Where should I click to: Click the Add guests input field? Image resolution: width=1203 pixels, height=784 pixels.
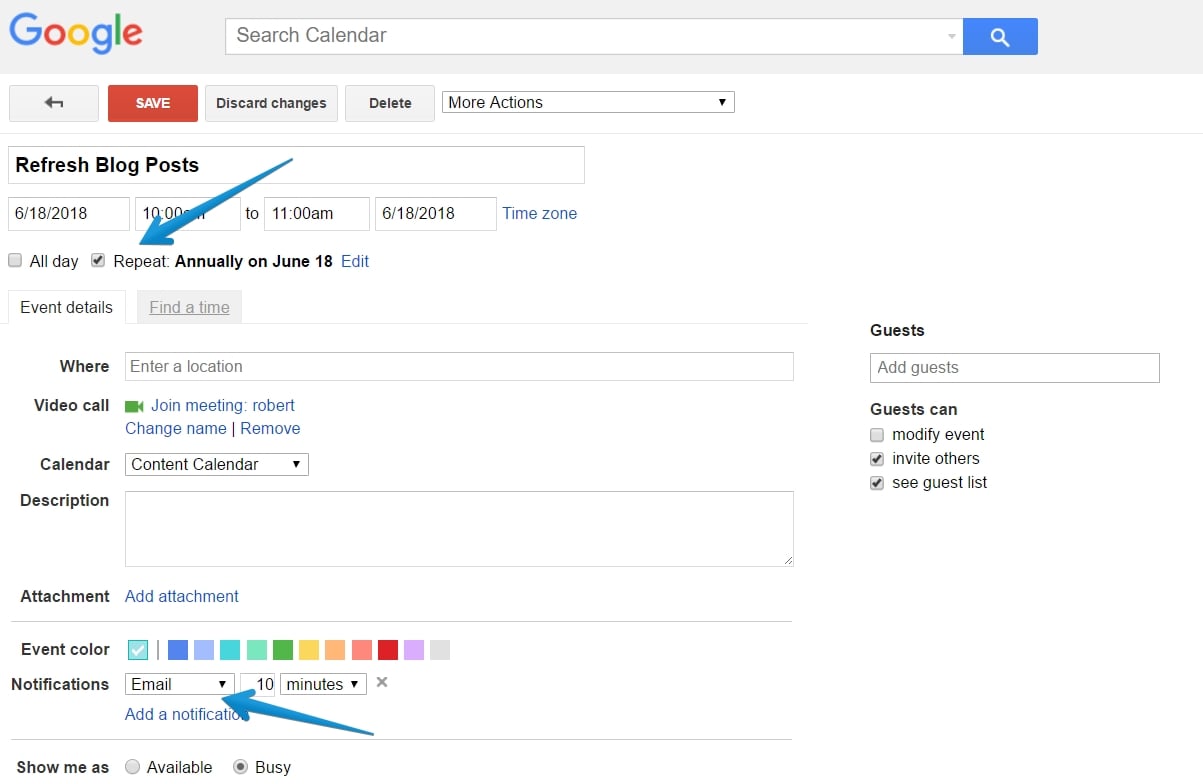click(1014, 367)
